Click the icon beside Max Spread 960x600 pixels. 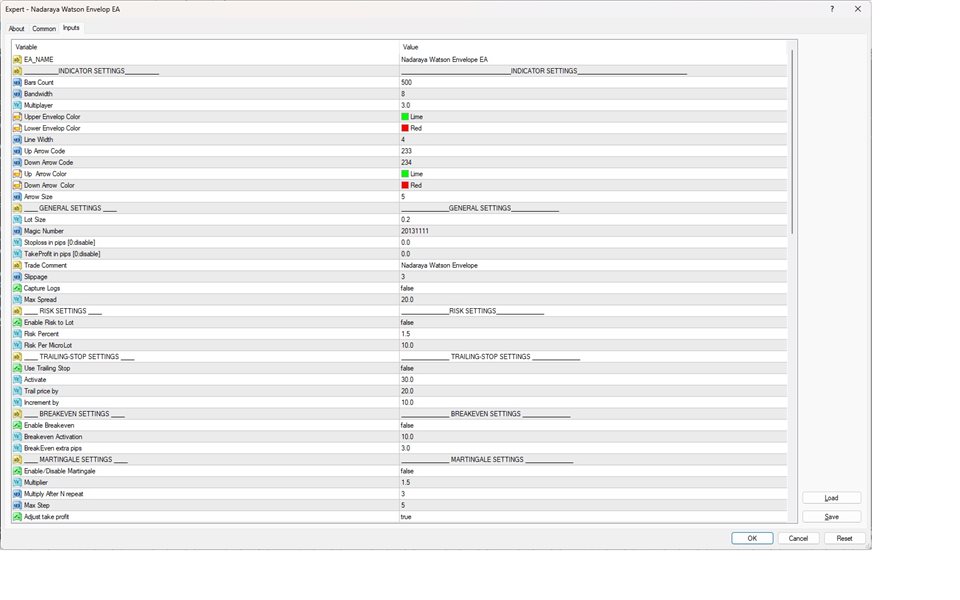click(17, 299)
